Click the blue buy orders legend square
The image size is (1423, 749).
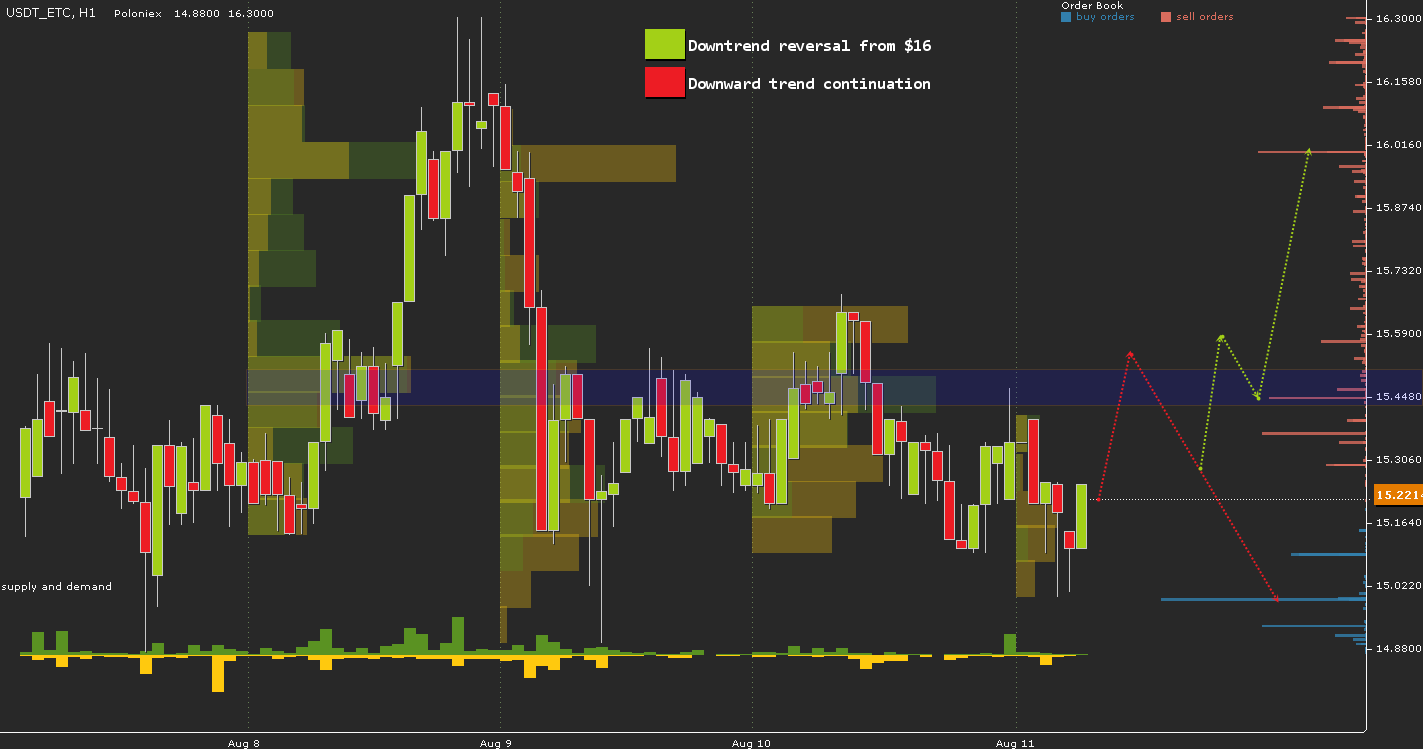click(x=1066, y=17)
